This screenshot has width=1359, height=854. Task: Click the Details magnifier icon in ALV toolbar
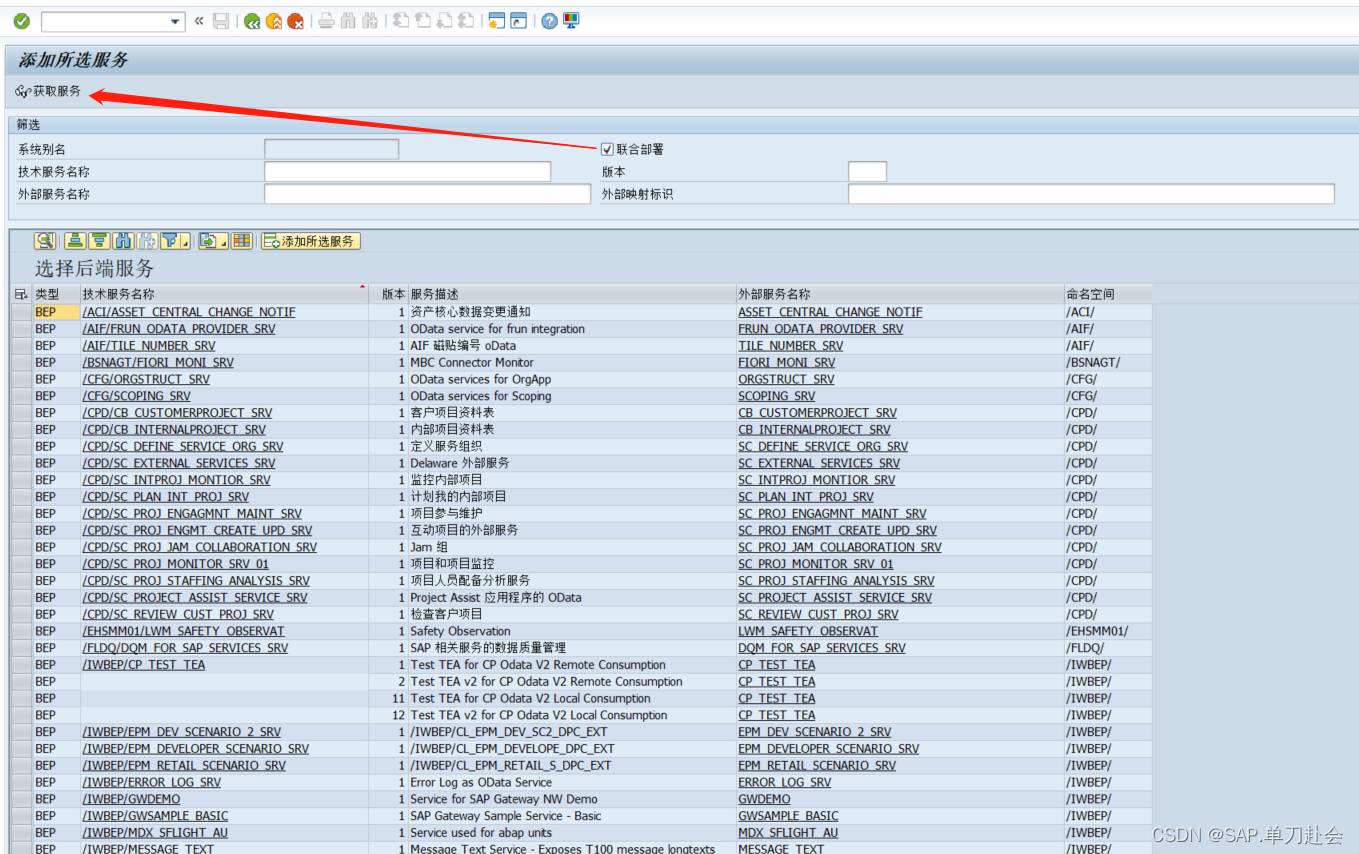point(45,241)
